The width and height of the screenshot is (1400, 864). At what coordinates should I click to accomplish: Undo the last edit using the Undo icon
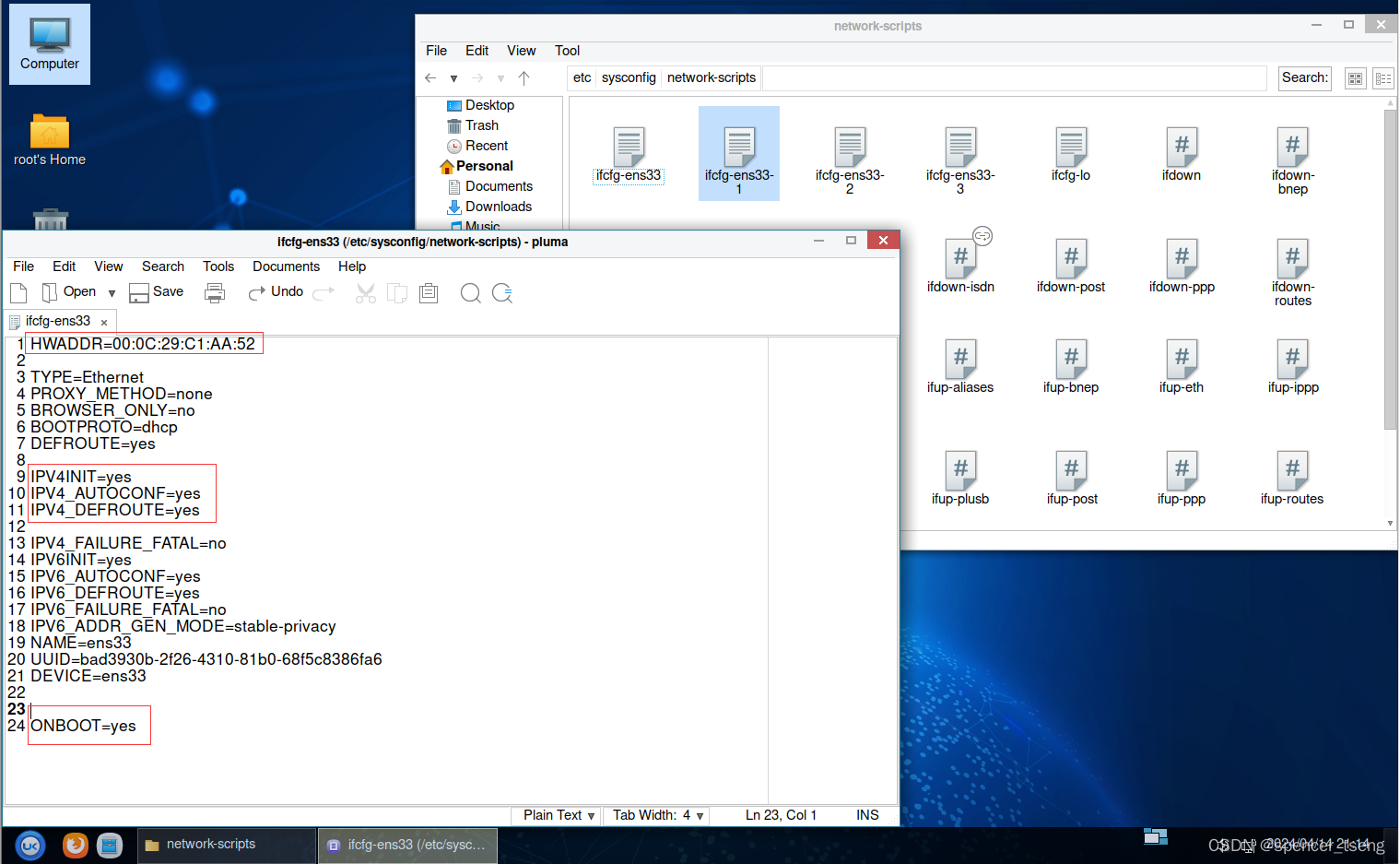coord(275,291)
